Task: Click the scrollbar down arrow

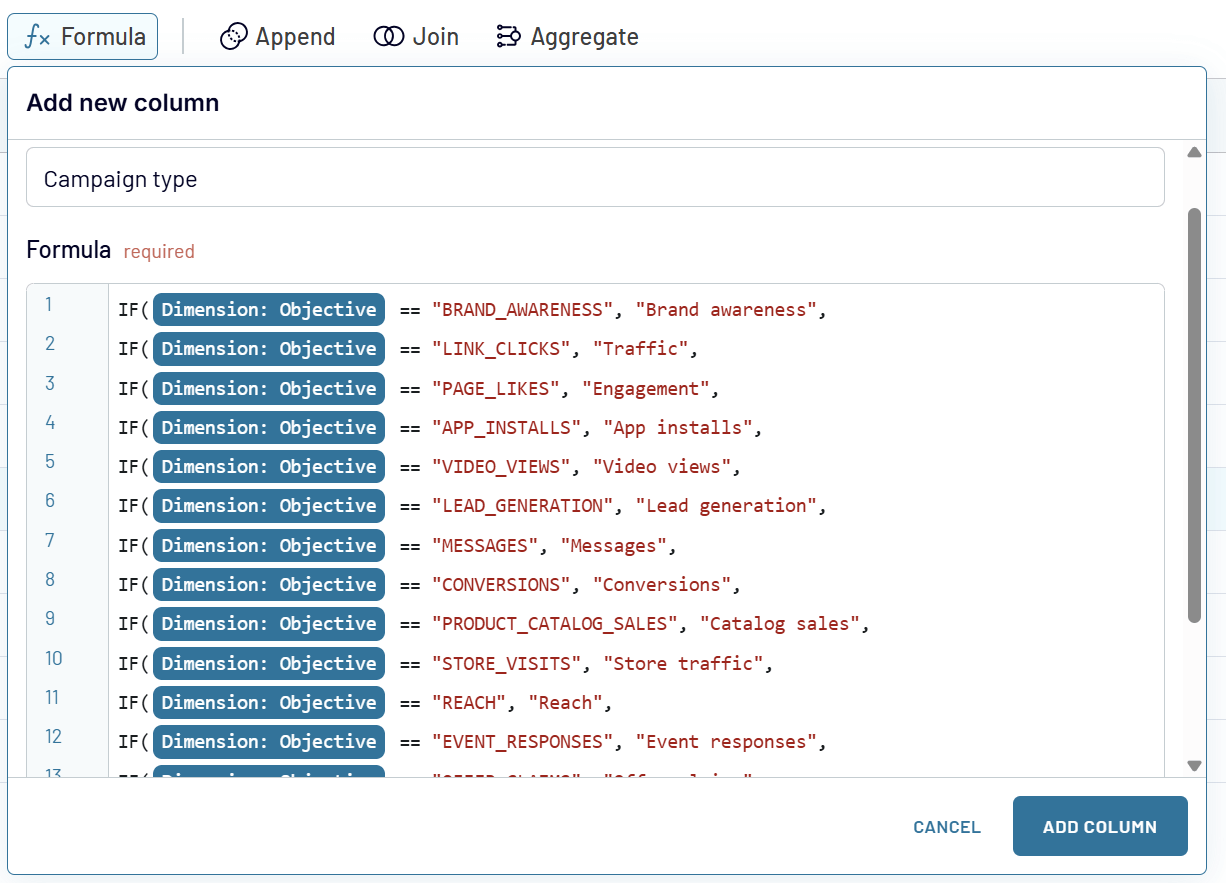Action: coord(1195,766)
